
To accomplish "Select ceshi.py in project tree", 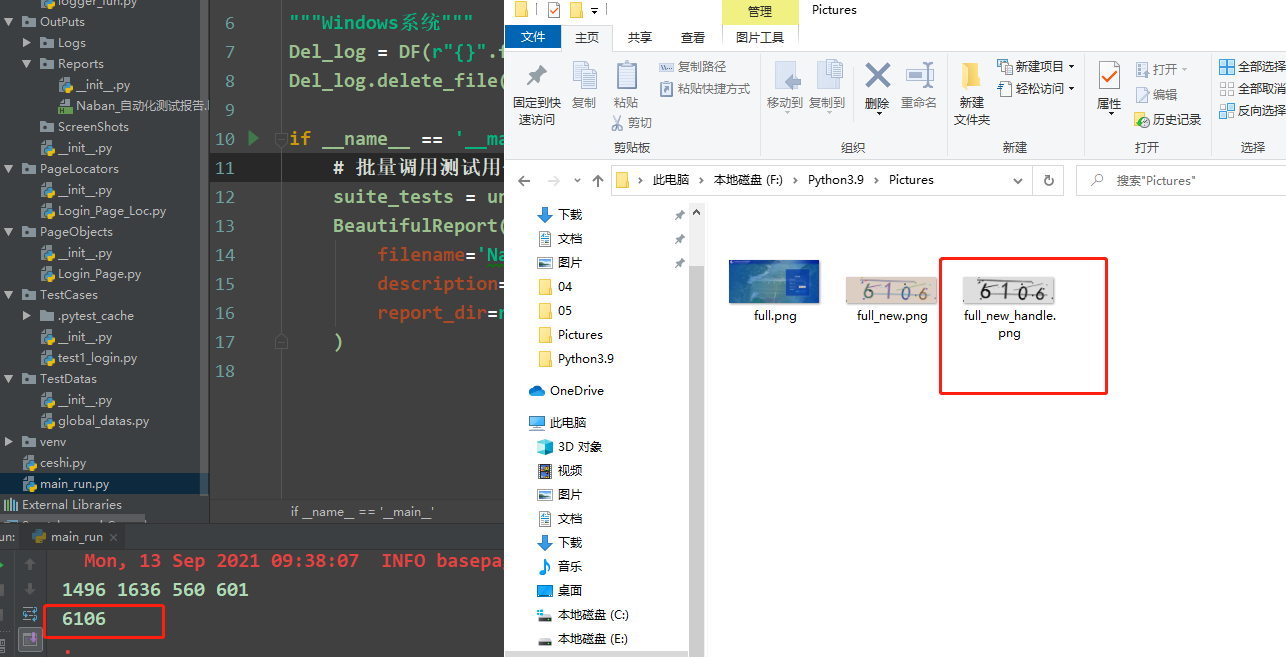I will click(x=55, y=463).
